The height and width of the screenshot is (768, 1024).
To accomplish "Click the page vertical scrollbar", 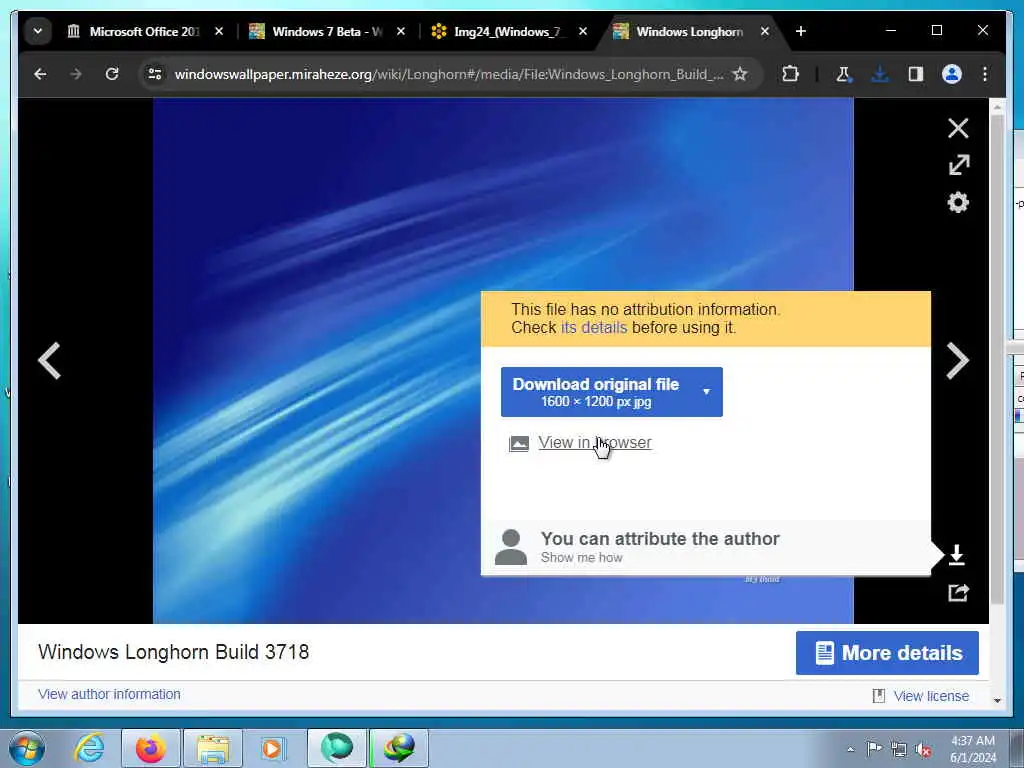I will 997,359.
